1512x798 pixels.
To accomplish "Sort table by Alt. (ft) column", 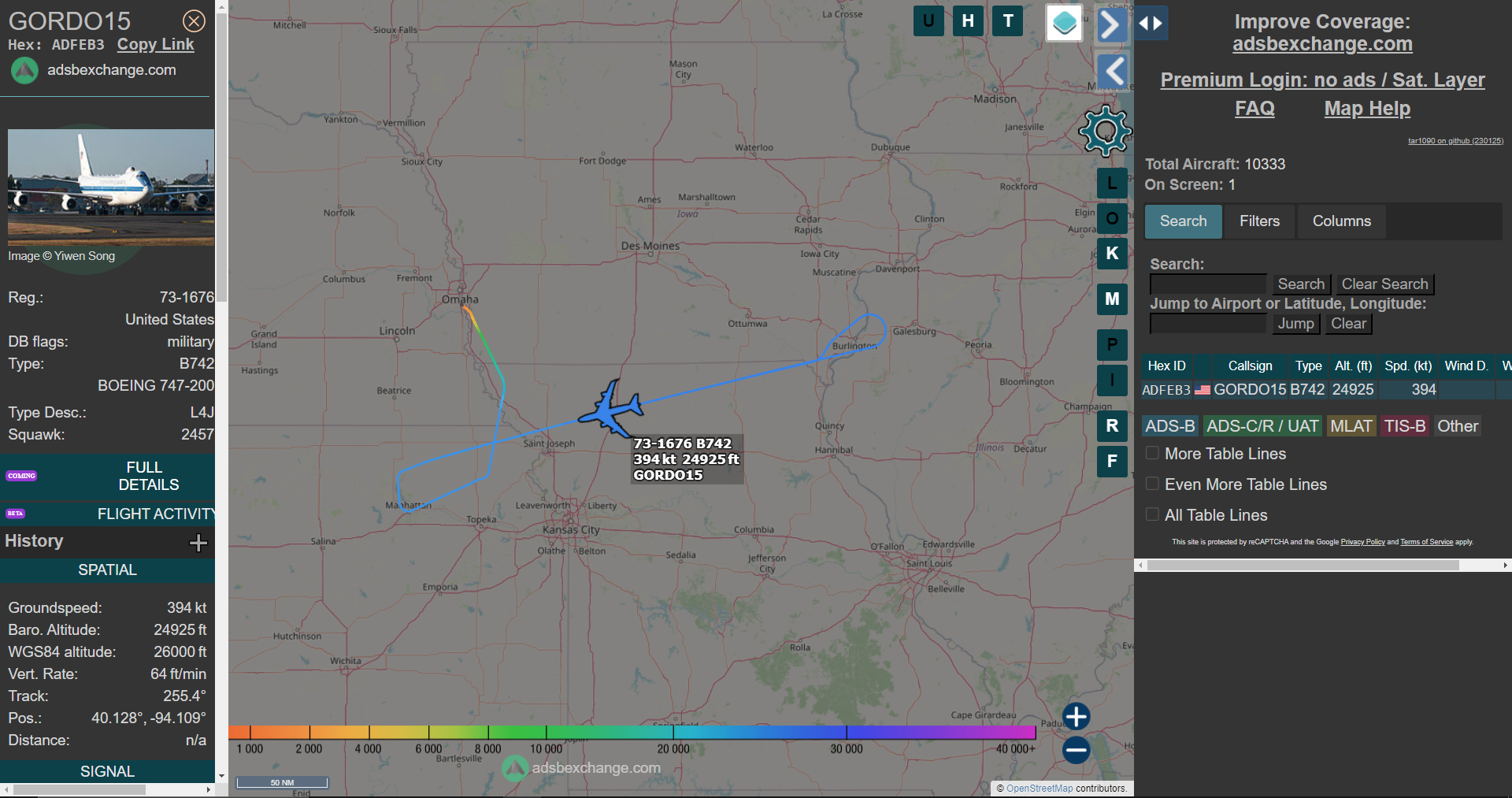I will [1353, 366].
